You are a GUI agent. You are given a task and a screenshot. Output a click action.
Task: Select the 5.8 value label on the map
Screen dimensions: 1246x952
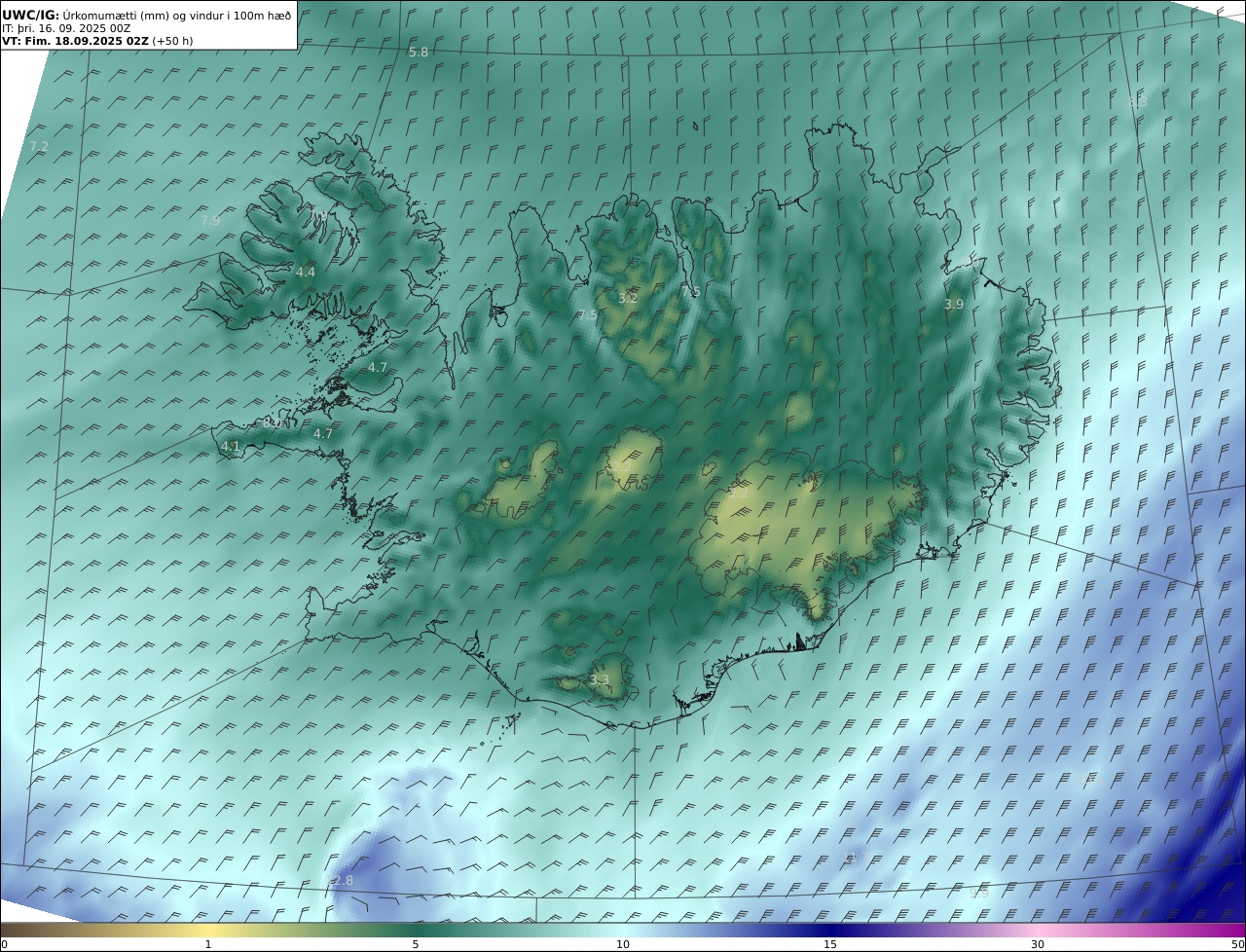(419, 53)
